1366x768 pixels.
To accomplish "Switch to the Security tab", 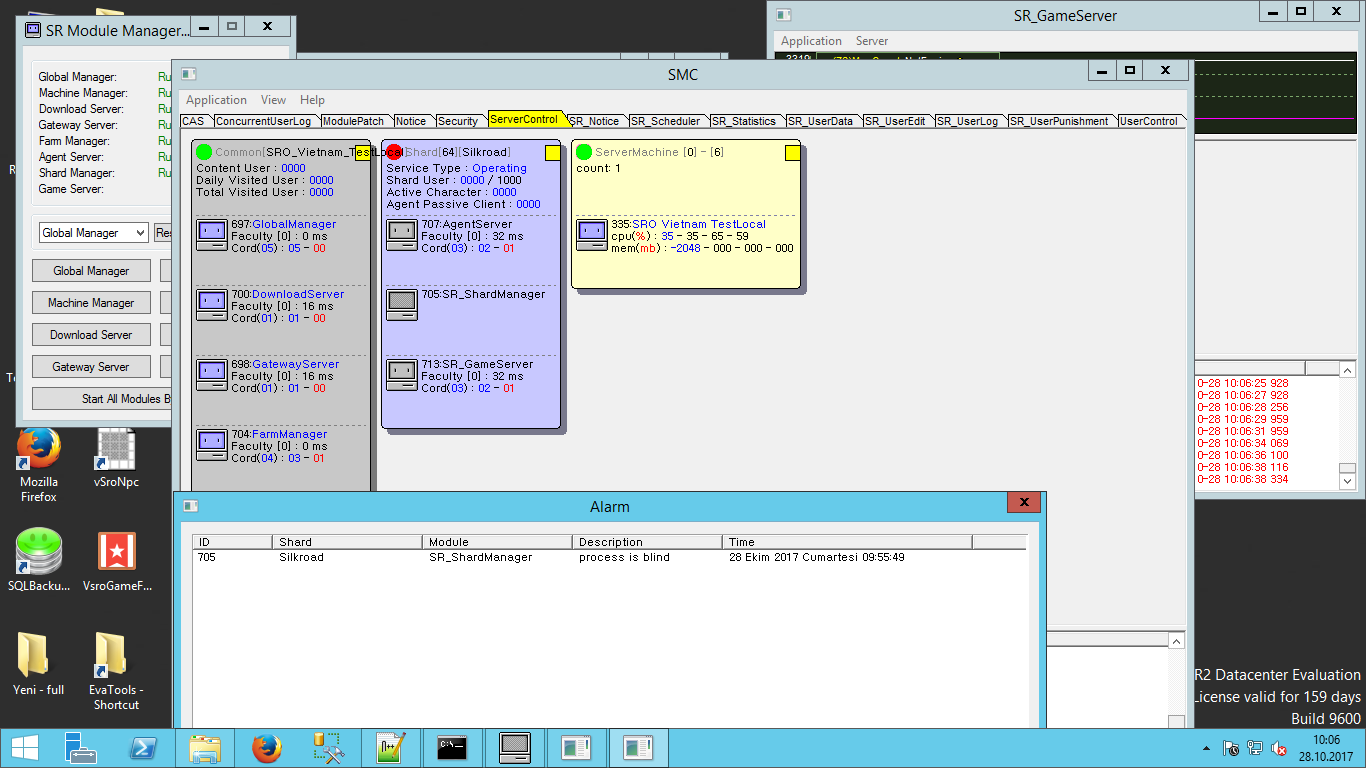I will (458, 121).
